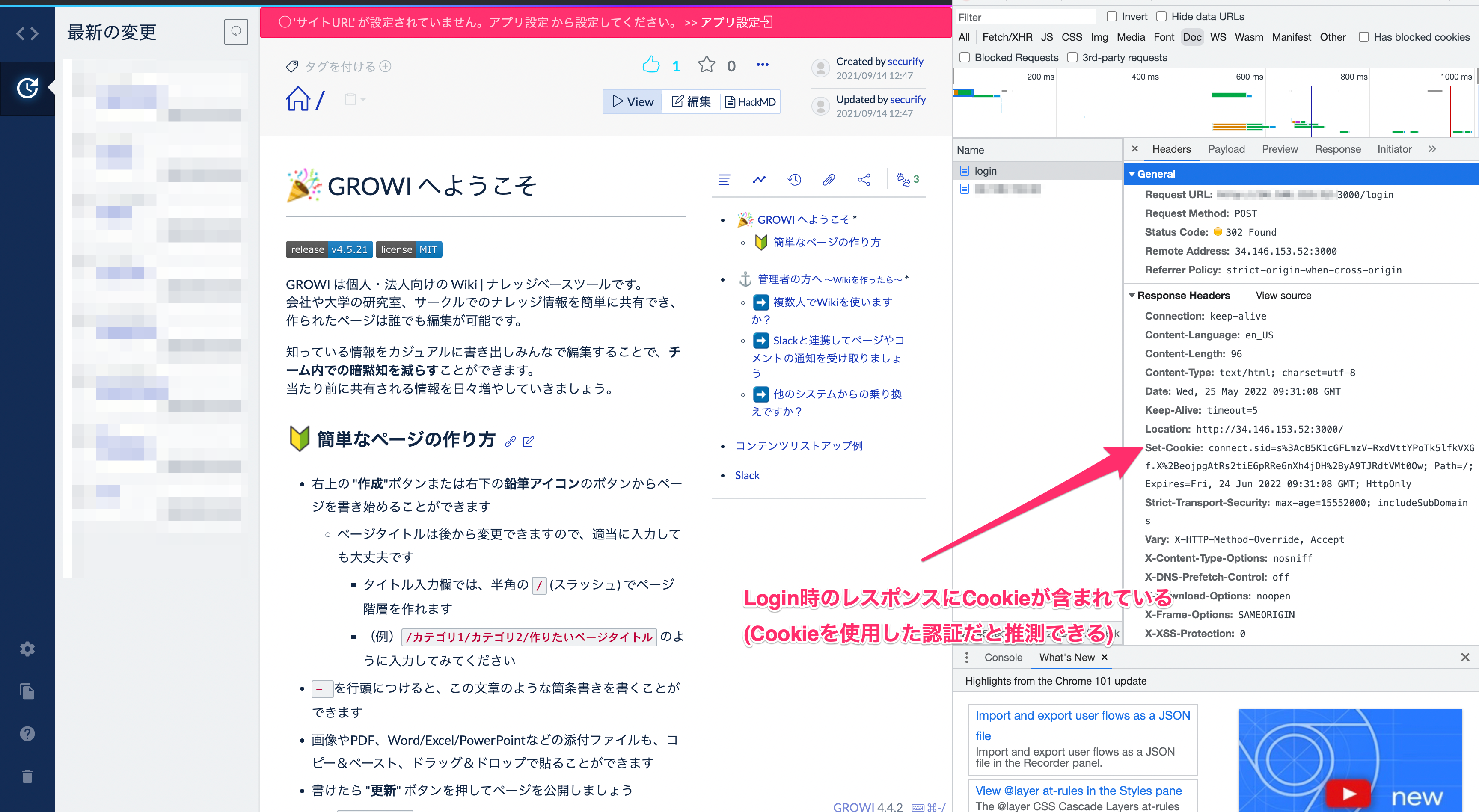Select the login request row
This screenshot has height=812, width=1479.
coord(1037,170)
